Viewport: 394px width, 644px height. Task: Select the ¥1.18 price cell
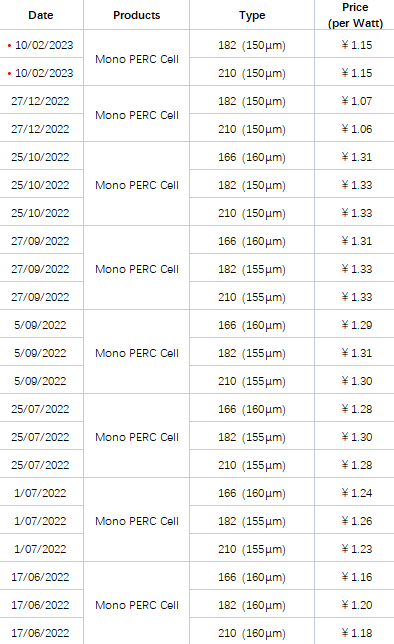click(x=357, y=632)
